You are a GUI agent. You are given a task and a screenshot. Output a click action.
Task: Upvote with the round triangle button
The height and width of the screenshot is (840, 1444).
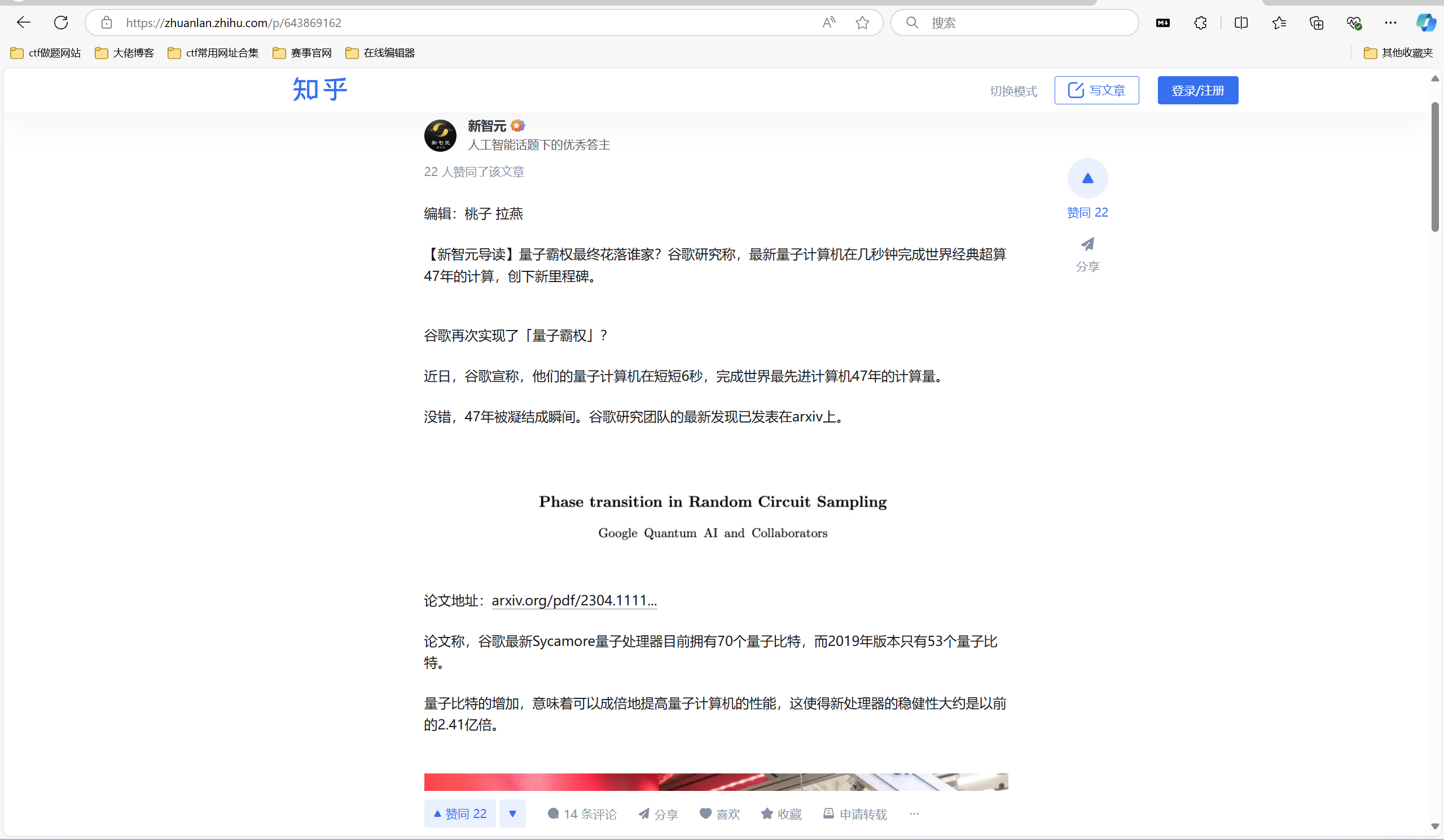[1087, 178]
